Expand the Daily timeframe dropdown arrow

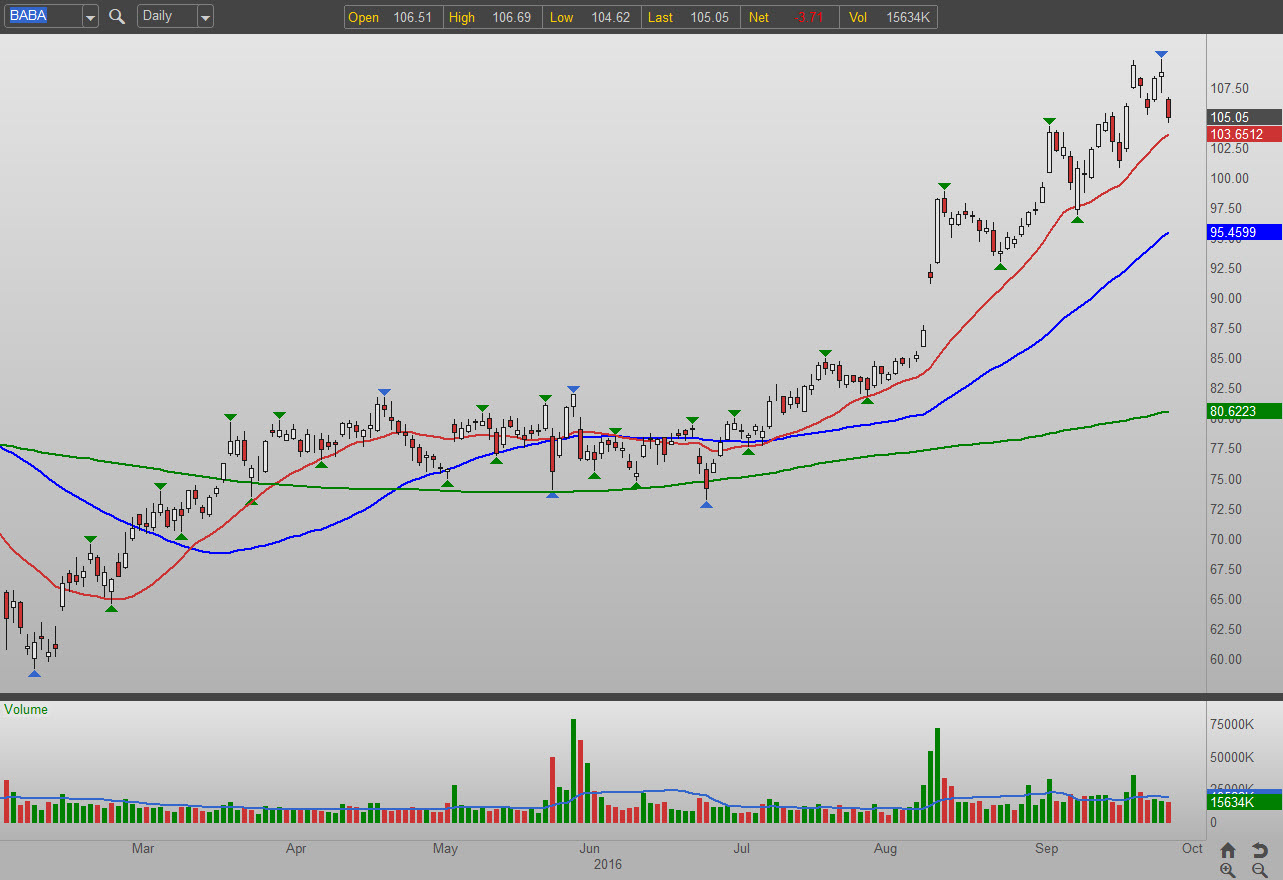(205, 17)
